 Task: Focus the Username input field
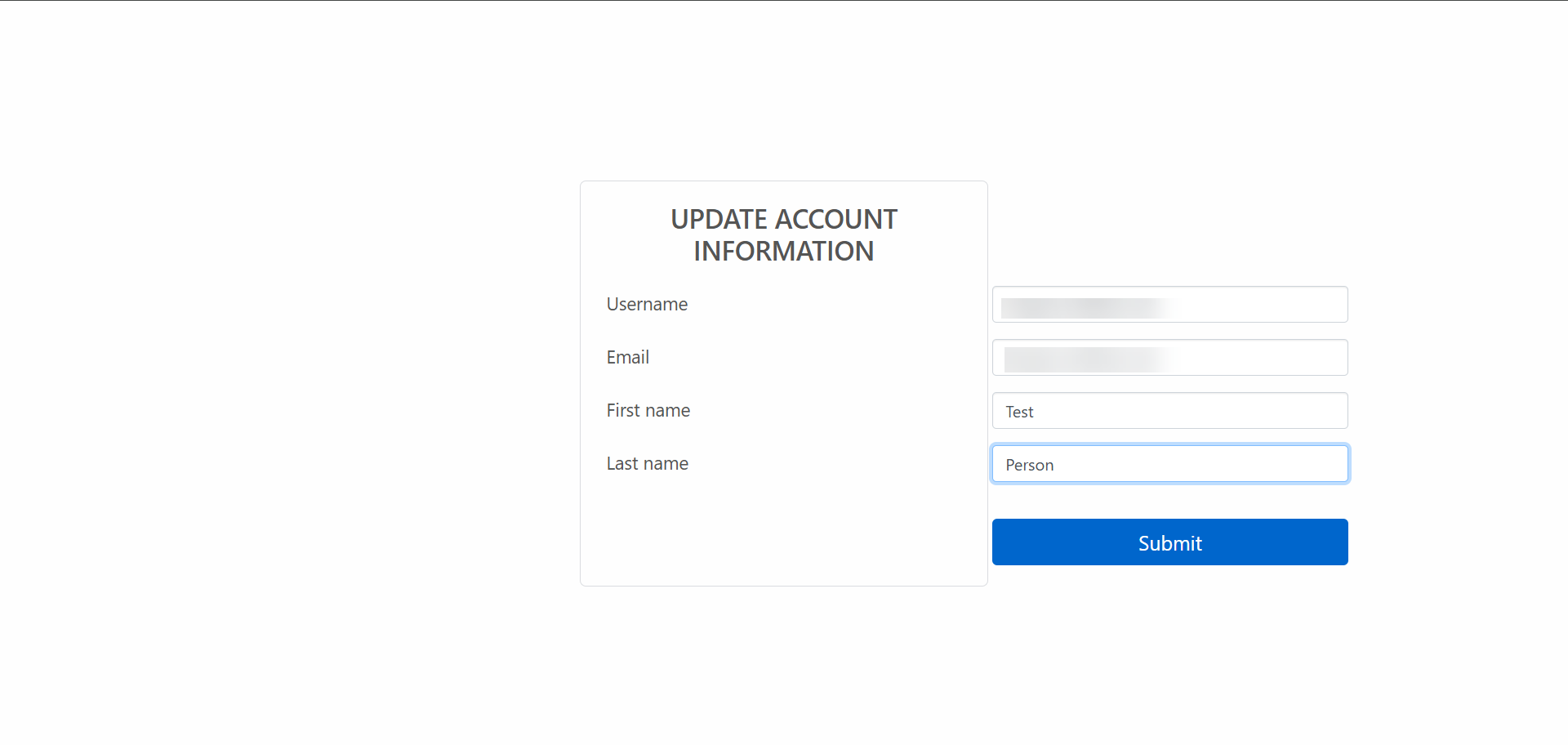tap(1169, 305)
